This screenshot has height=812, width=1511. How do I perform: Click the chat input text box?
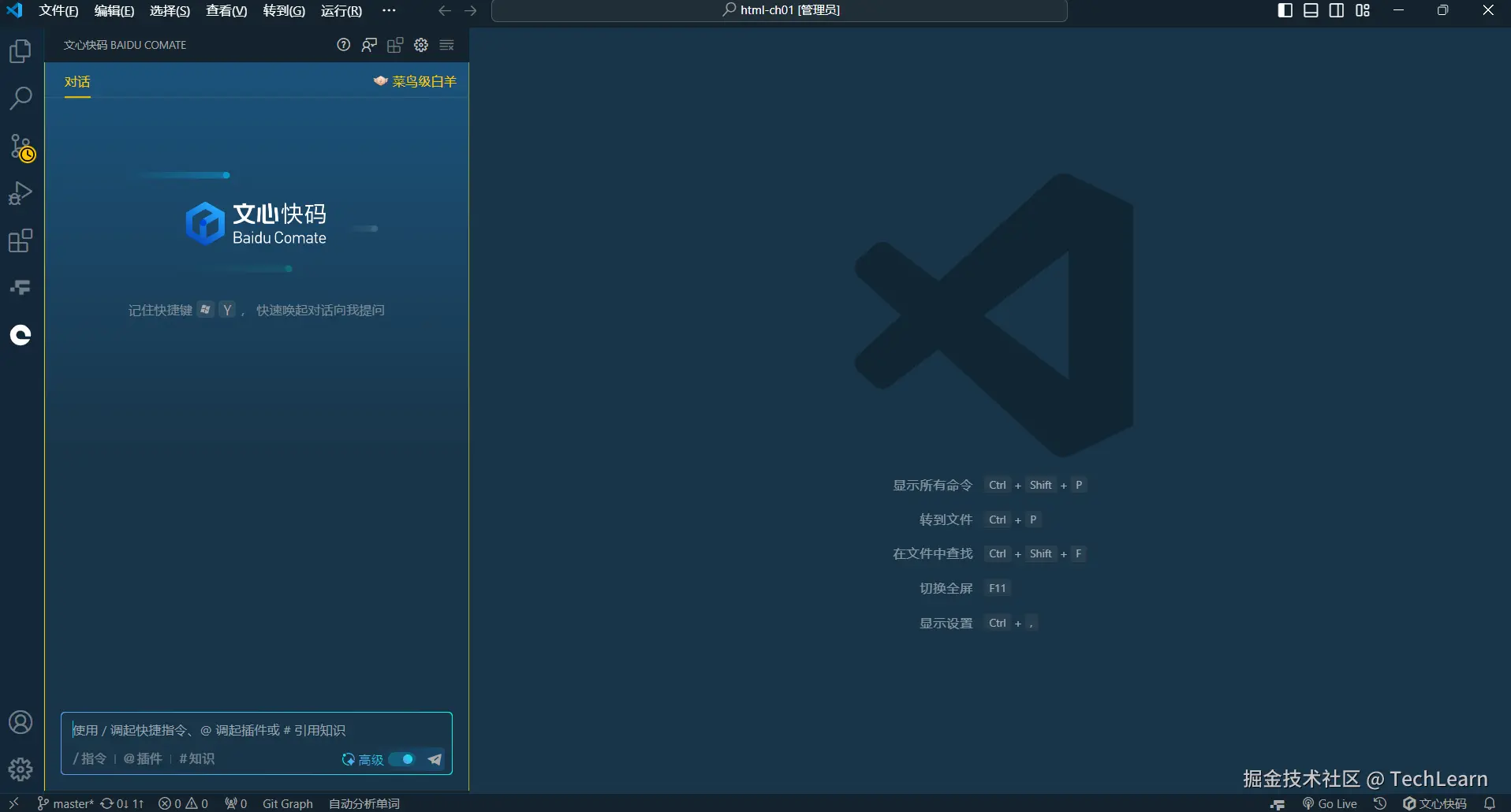click(256, 730)
